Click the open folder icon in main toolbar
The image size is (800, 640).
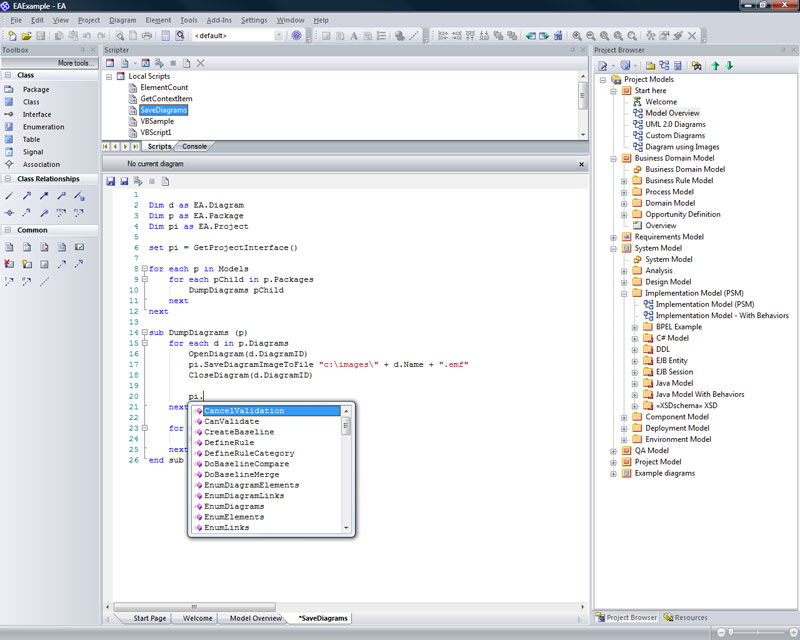click(27, 35)
